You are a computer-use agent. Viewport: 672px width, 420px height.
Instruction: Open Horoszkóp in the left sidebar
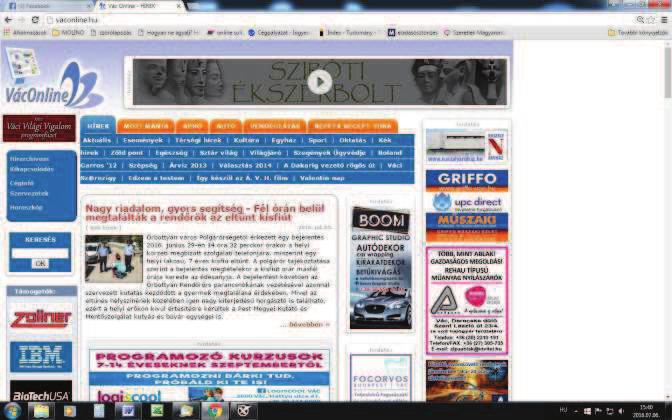point(26,207)
